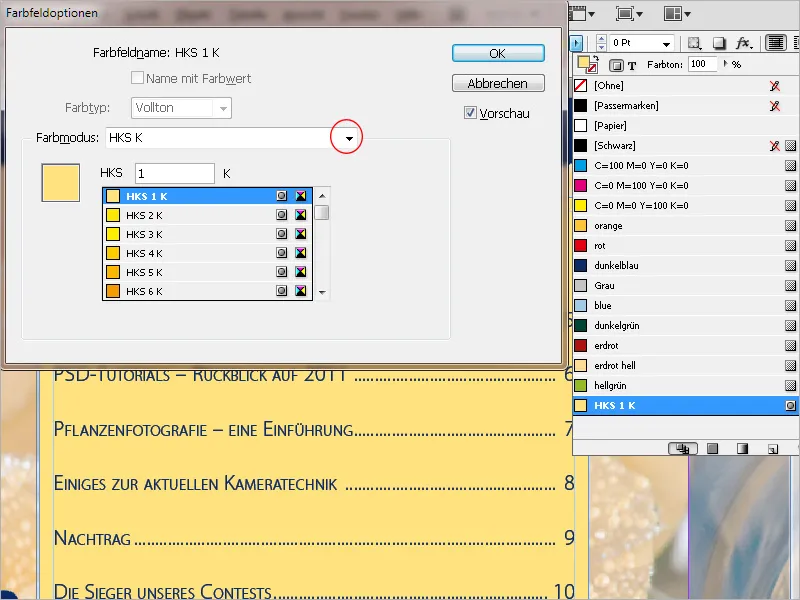Toggle the Vorschau preview checkbox

(470, 113)
